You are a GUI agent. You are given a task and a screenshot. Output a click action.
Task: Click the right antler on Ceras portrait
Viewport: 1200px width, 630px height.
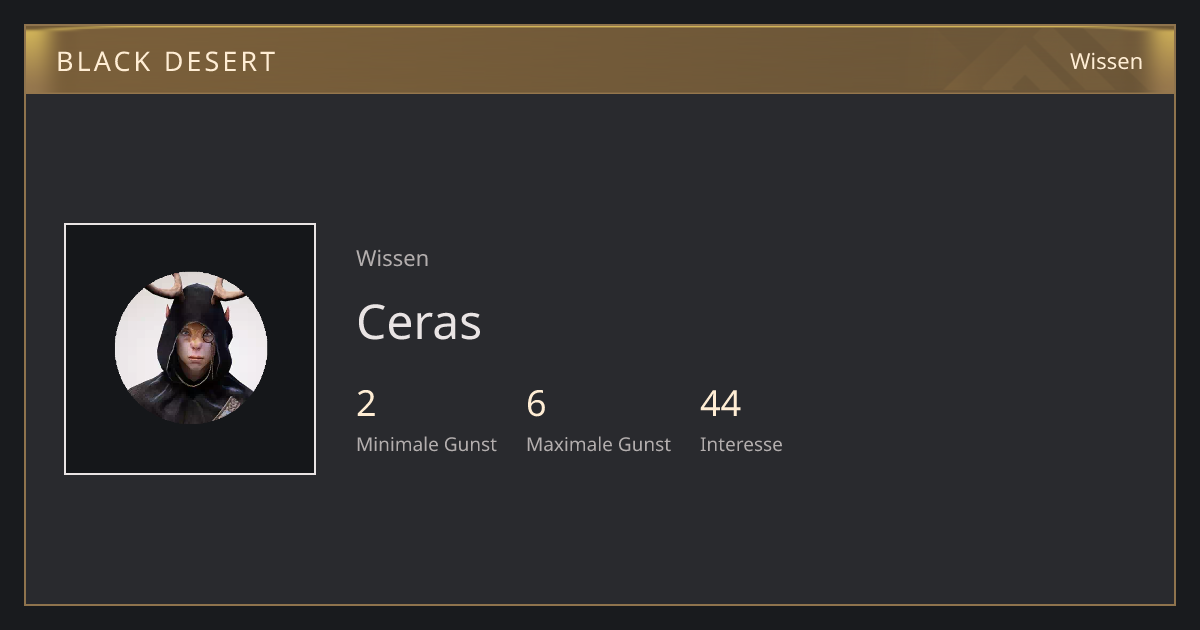click(x=228, y=290)
